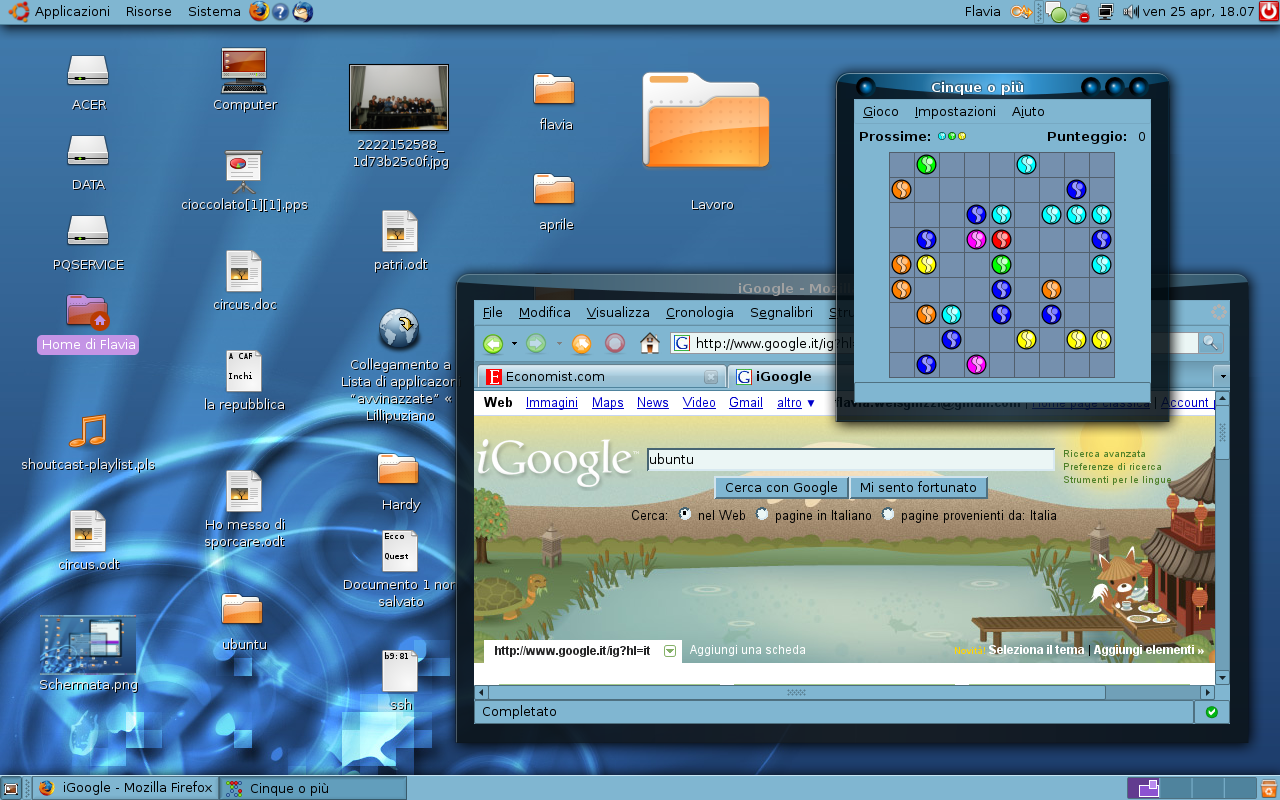Open the Segnalibri menu in Firefox
This screenshot has height=800, width=1280.
[x=781, y=313]
